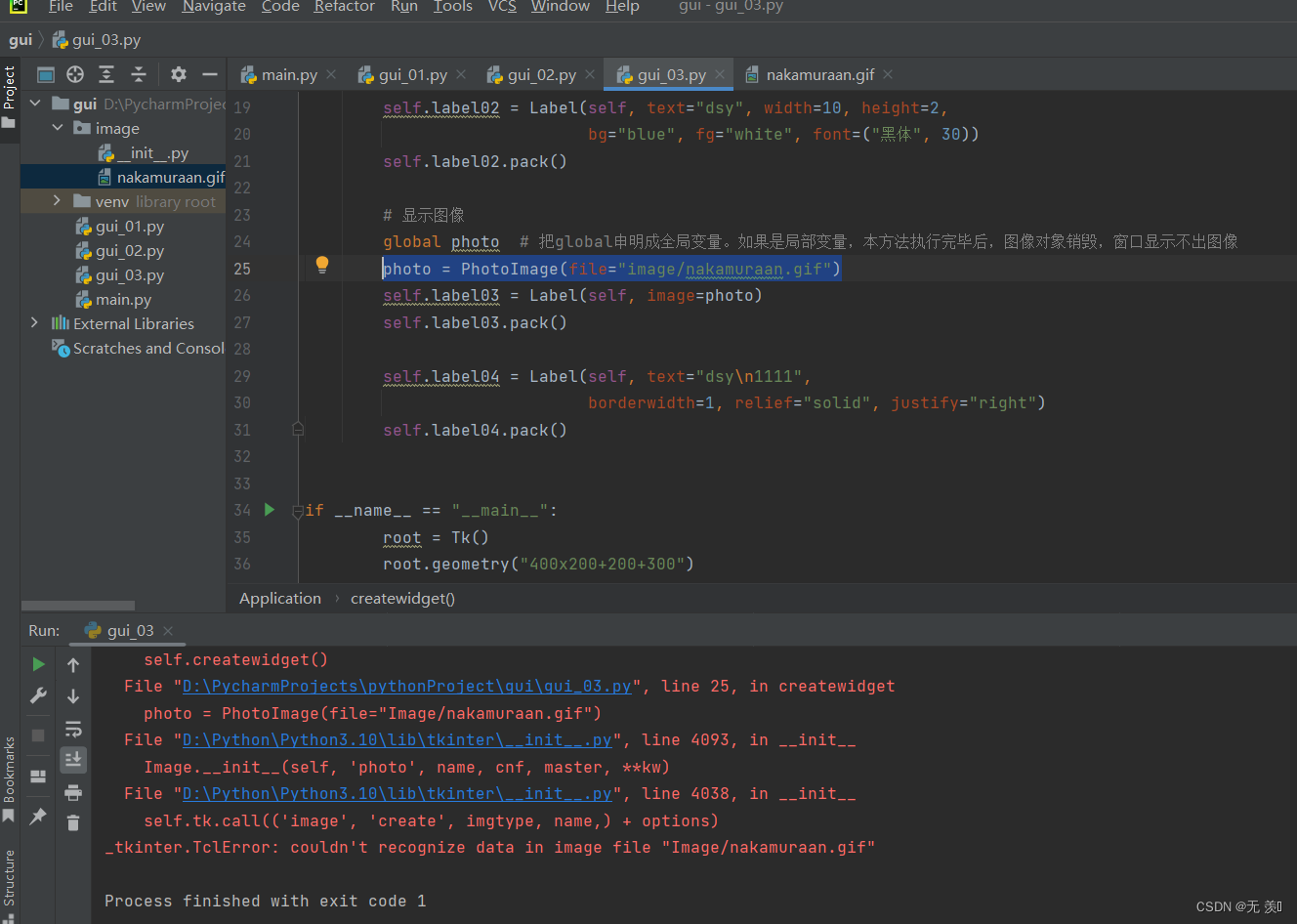Expand the venv library root folder
Viewport: 1297px width, 924px height.
point(57,201)
